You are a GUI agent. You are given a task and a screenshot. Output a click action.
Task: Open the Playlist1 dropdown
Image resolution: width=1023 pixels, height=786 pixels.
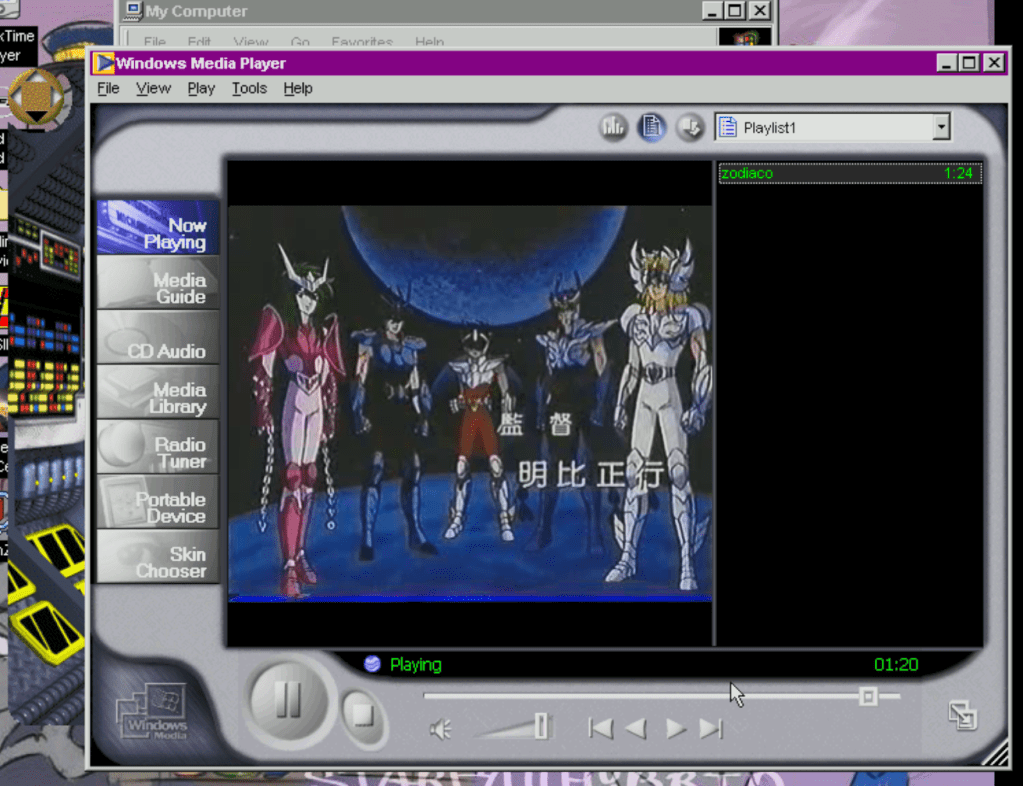(x=940, y=127)
